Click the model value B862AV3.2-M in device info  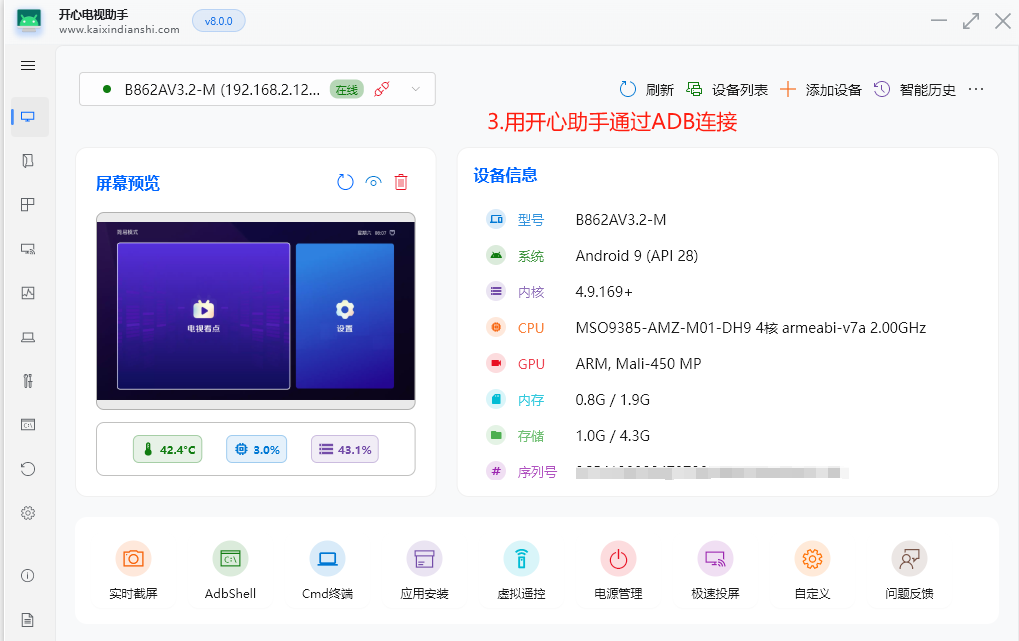pos(621,220)
